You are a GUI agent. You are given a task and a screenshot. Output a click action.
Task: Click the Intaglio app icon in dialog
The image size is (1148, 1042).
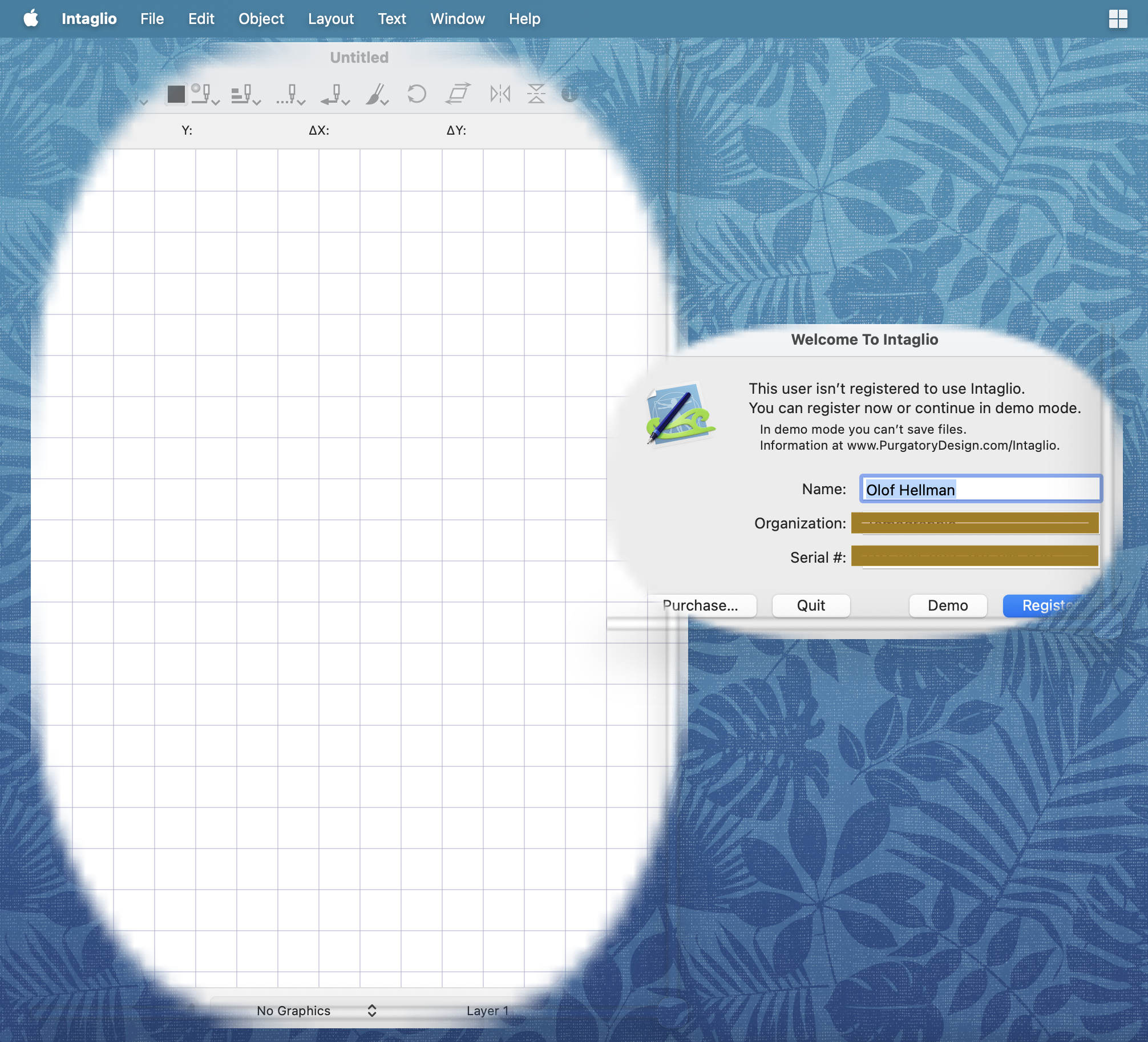pos(680,414)
